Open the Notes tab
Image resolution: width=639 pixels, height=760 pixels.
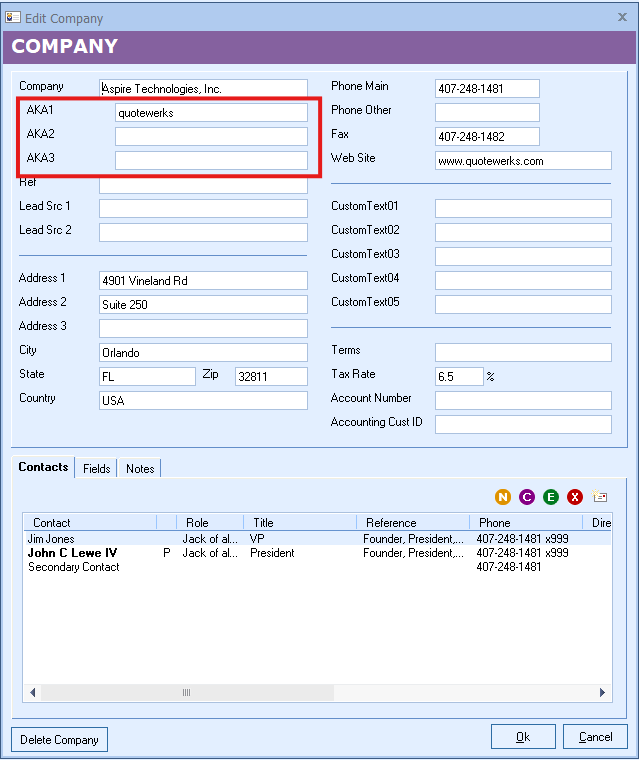[x=140, y=468]
